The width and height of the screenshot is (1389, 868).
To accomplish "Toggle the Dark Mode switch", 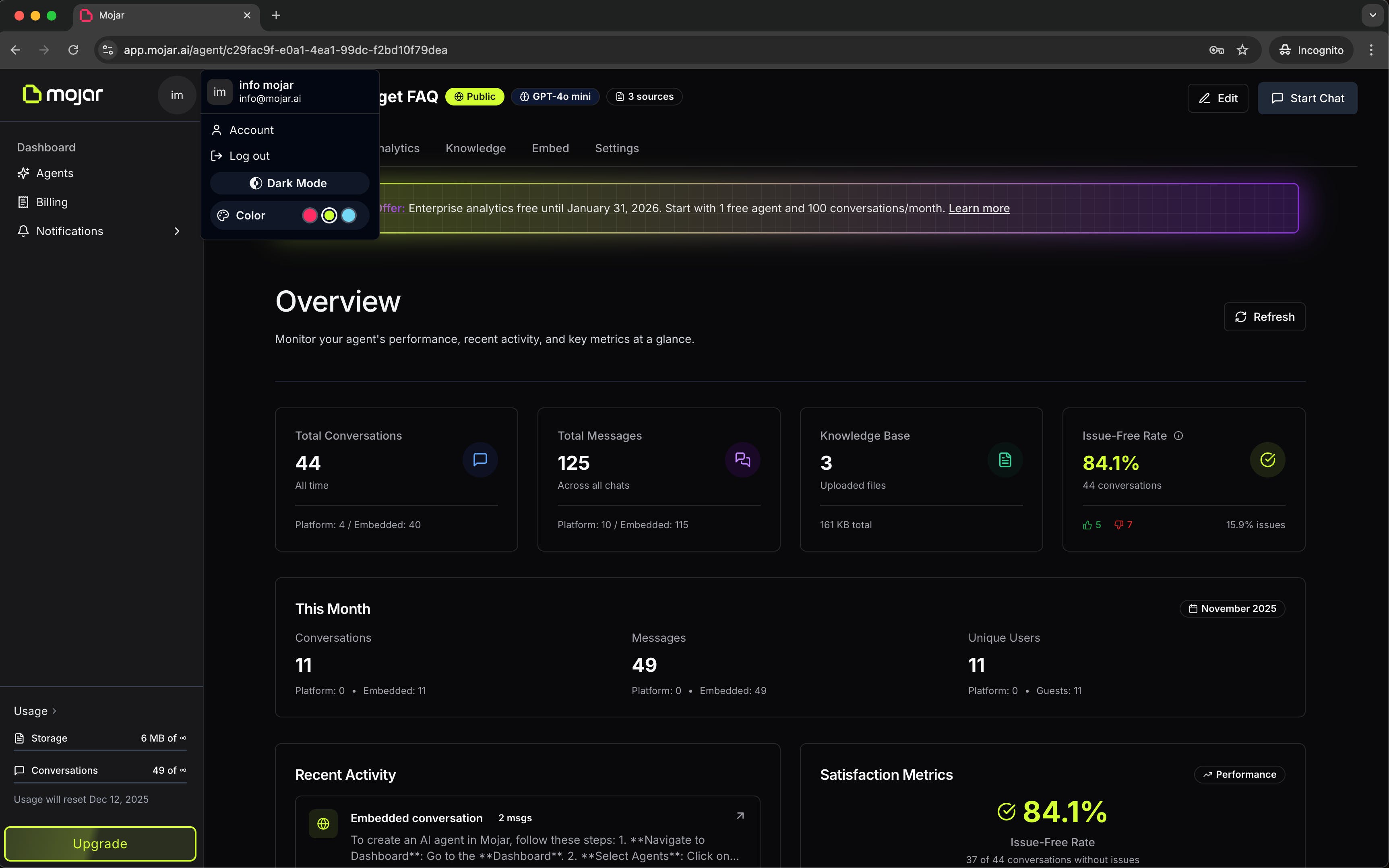I will tap(289, 183).
